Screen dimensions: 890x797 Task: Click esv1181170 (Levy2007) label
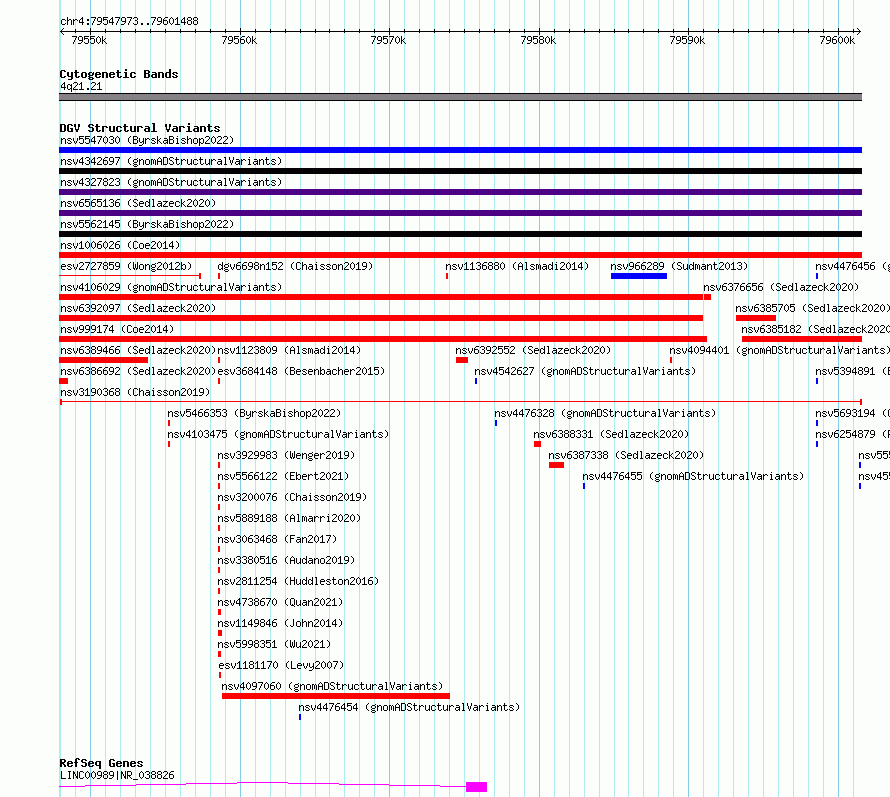pyautogui.click(x=281, y=665)
